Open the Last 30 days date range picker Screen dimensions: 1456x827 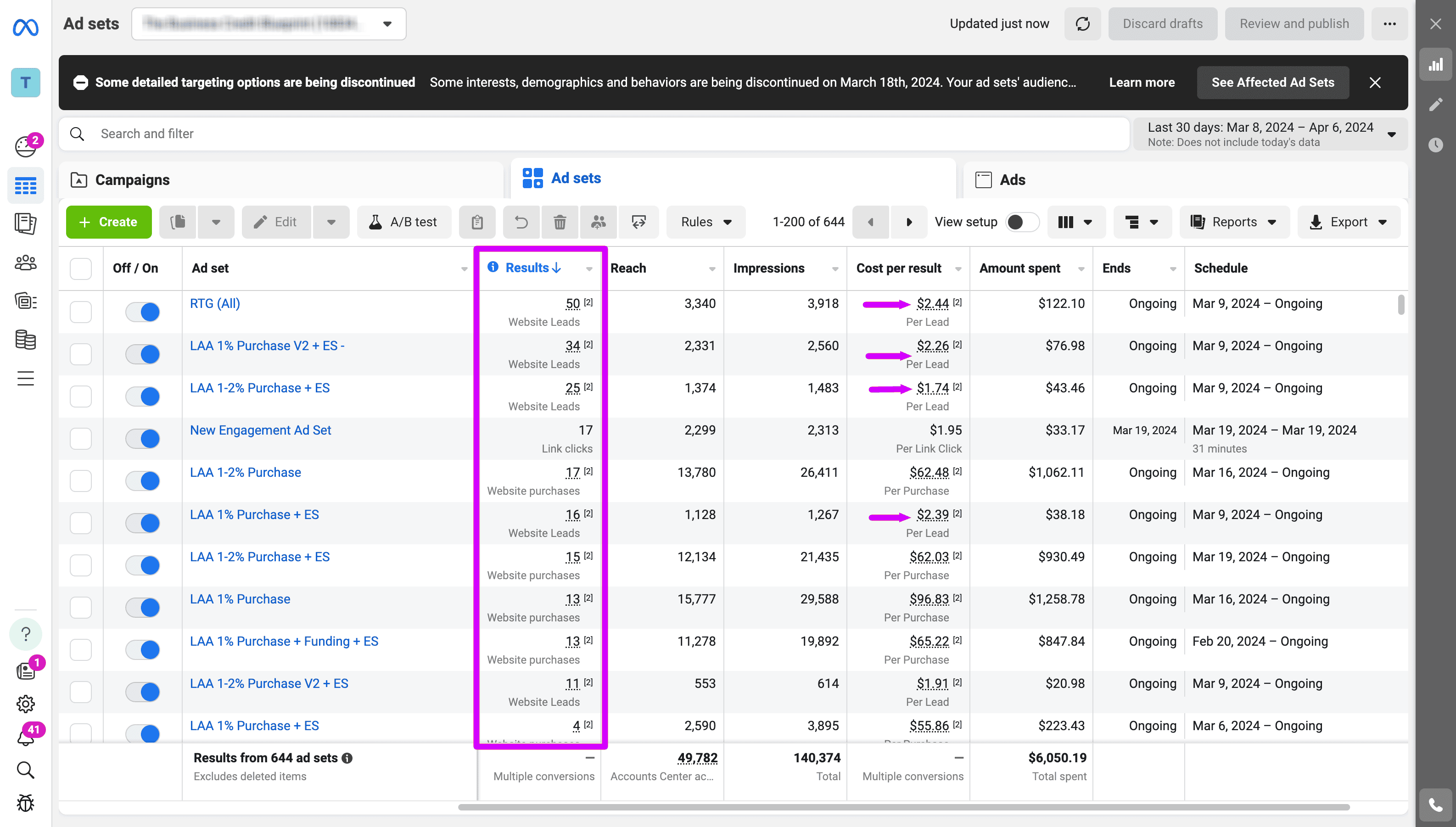[1270, 134]
